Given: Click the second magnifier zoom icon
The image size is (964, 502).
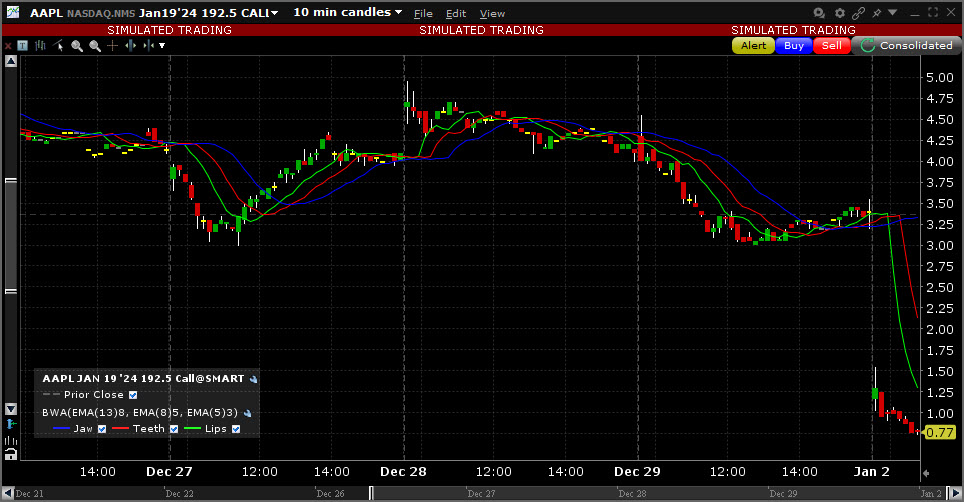Looking at the screenshot, I should coord(95,46).
